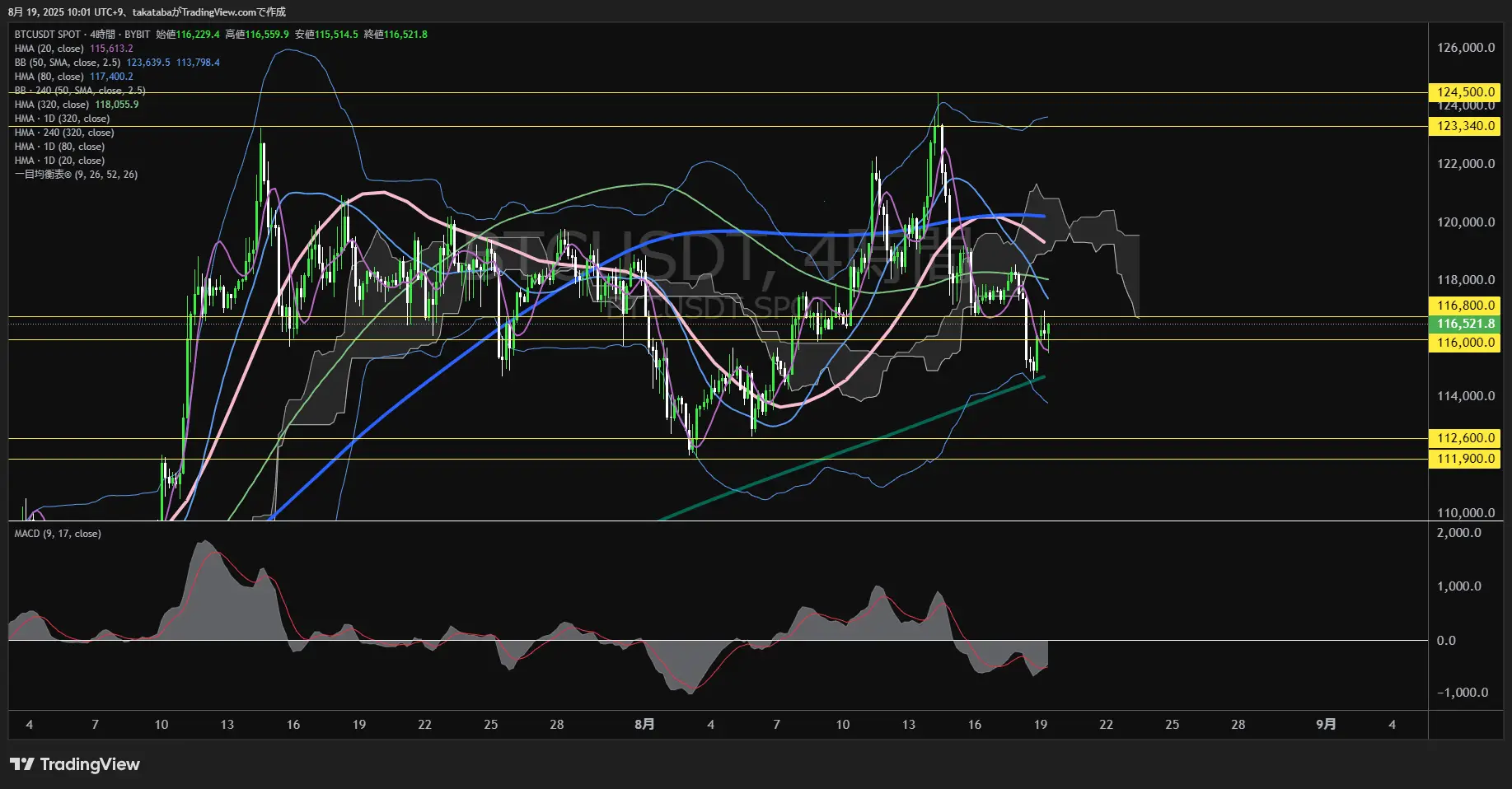Click the 一目均衡表 (9, 26, 52, 26) legend entry

(x=76, y=175)
